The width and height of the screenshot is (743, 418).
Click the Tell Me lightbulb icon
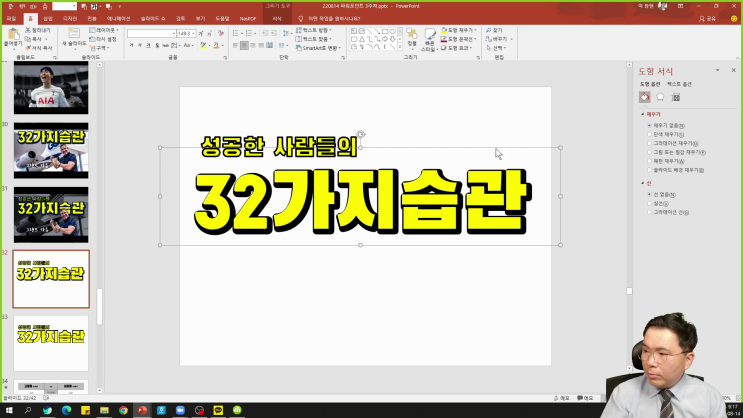[300, 18]
